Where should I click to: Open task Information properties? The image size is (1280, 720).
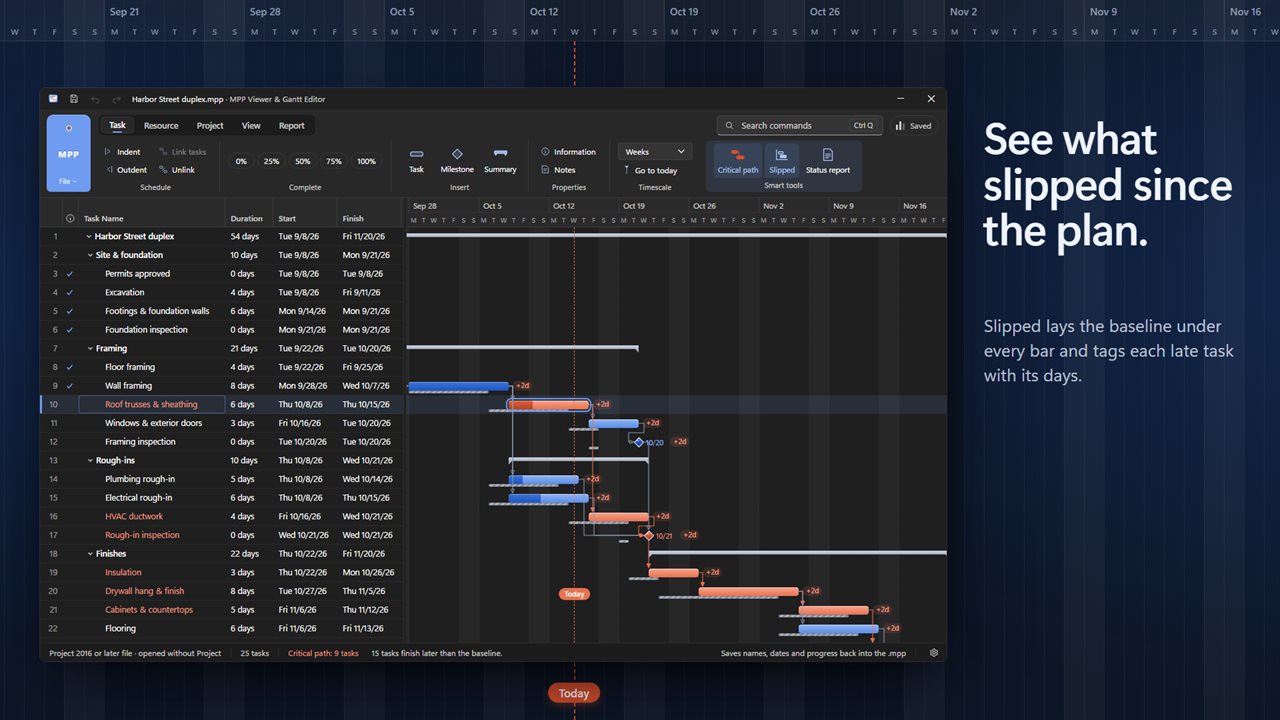(x=568, y=152)
